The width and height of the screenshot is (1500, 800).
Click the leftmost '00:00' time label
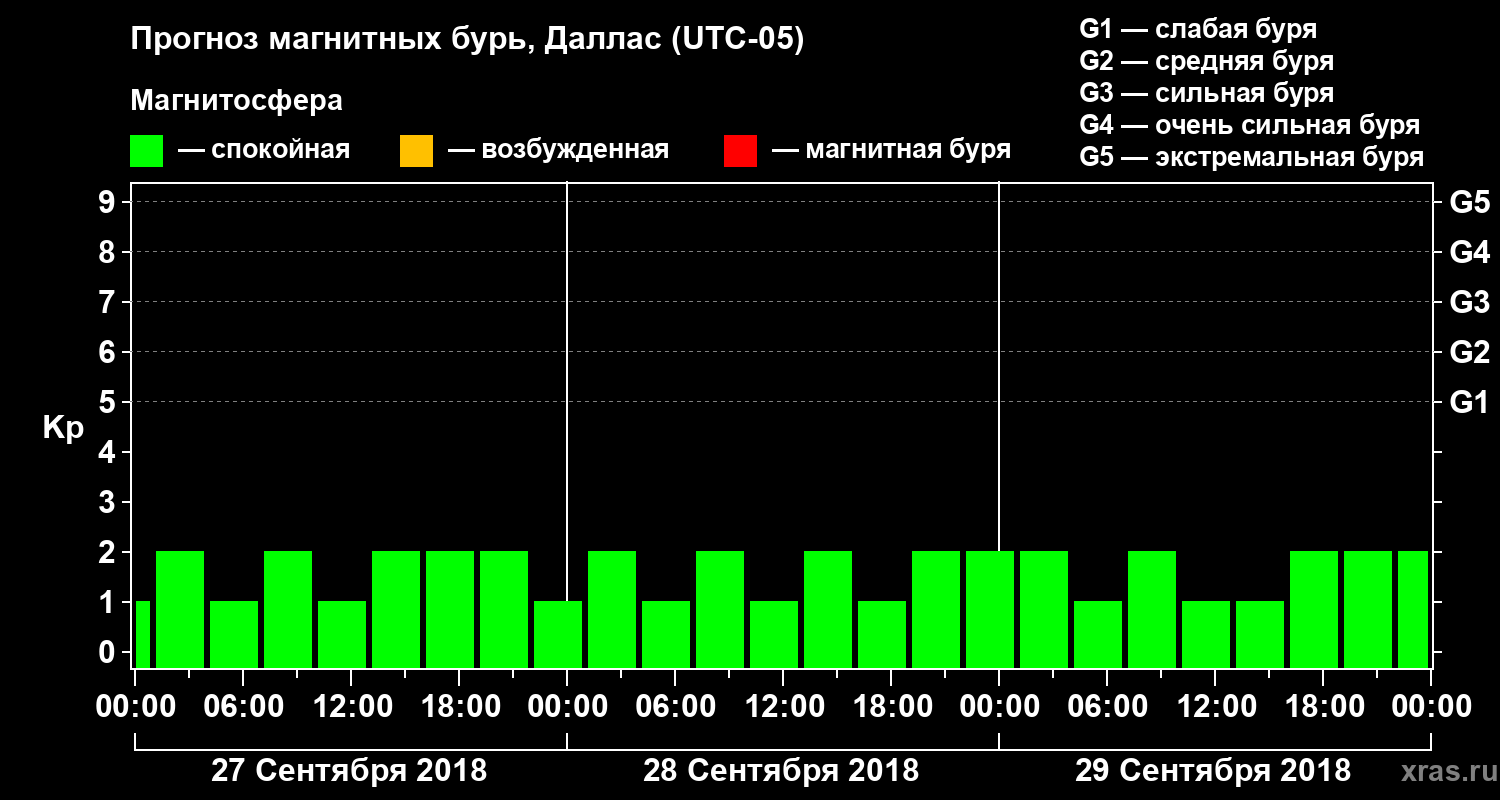click(135, 706)
